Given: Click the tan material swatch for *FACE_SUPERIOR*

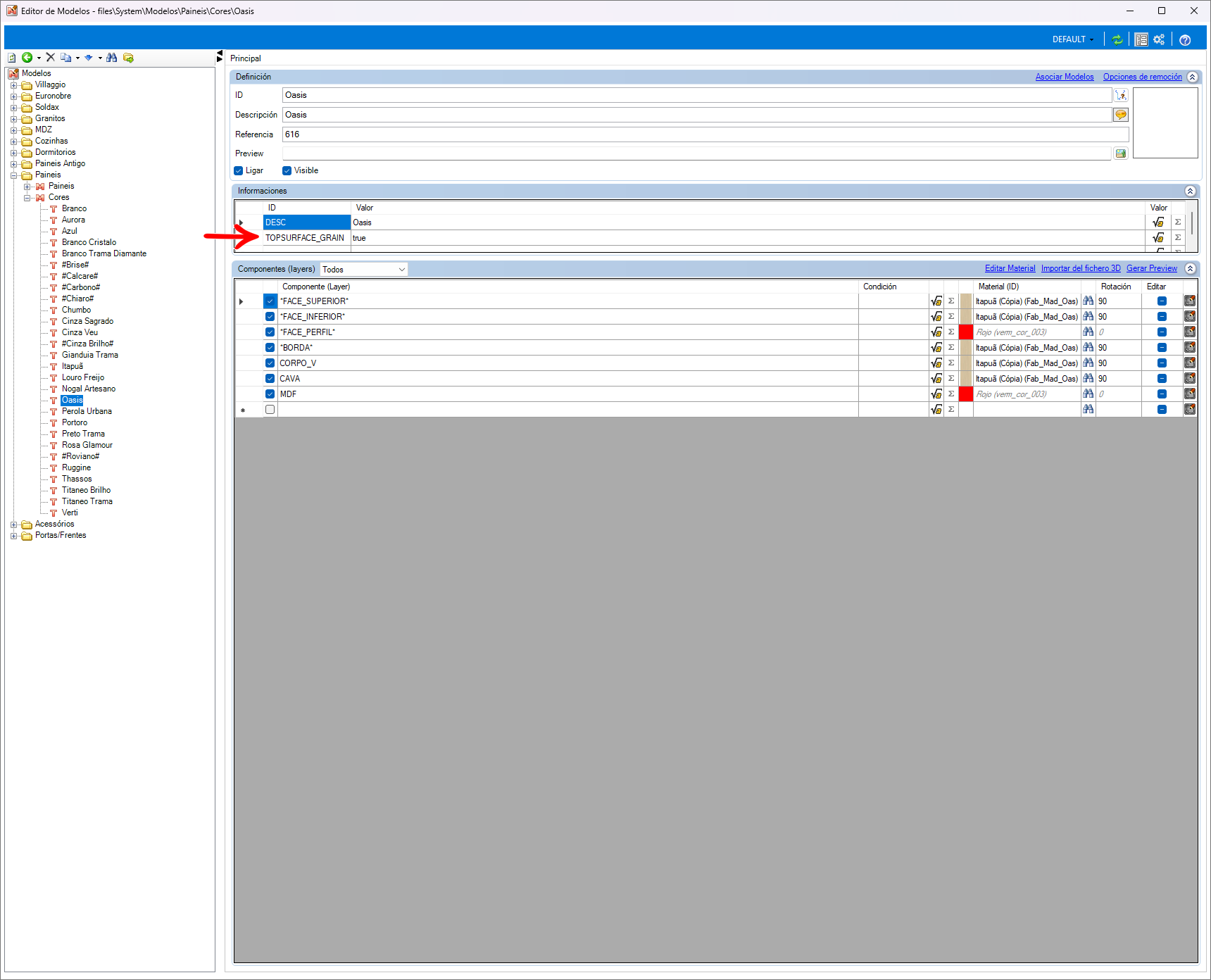Looking at the screenshot, I should pyautogui.click(x=966, y=301).
